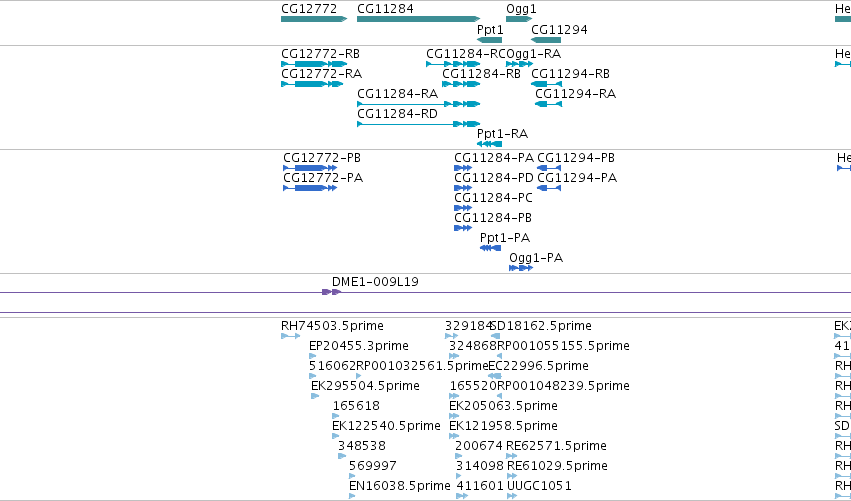
Task: Click transcript CG11284-RD label
Action: [x=397, y=113]
